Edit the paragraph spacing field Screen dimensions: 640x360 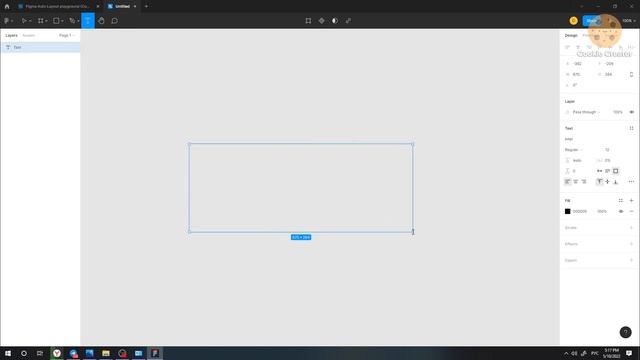pyautogui.click(x=576, y=171)
